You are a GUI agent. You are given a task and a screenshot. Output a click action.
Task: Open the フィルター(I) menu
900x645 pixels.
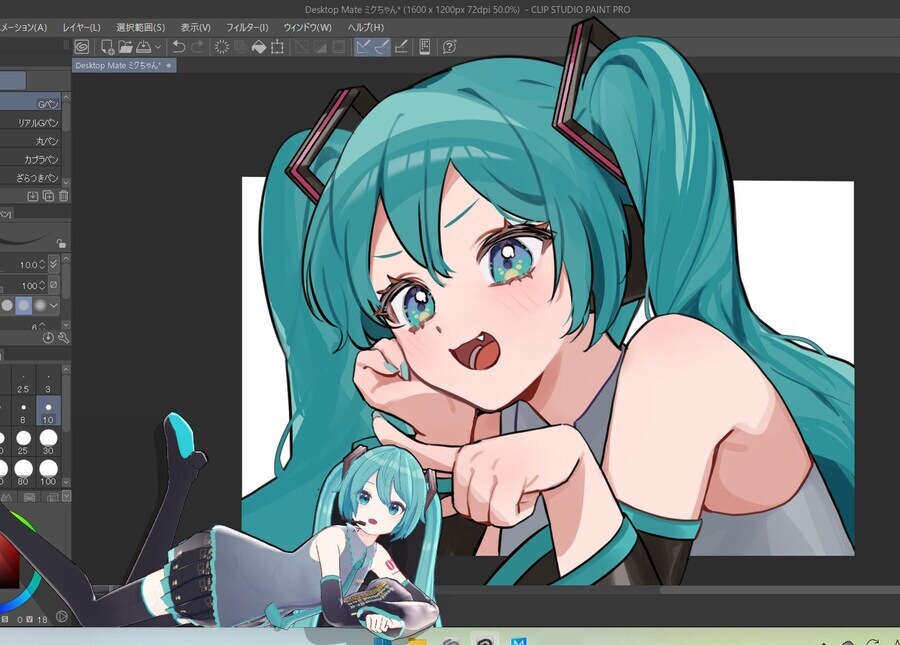(247, 27)
